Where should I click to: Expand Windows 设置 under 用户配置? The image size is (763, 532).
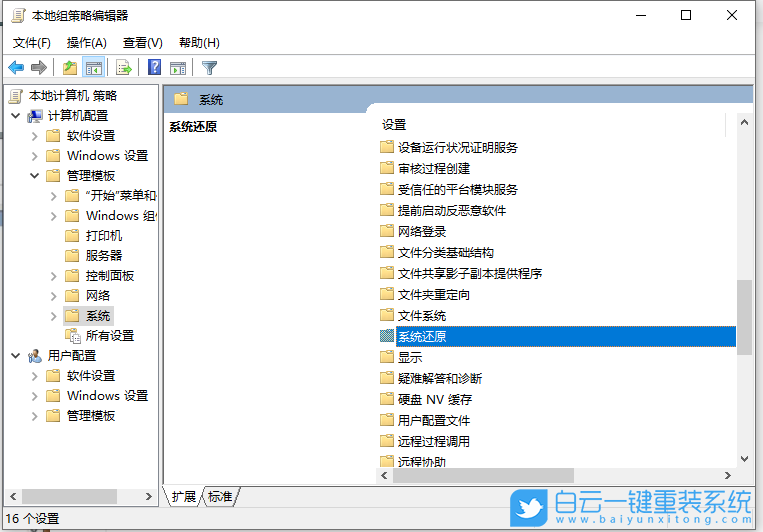[x=35, y=396]
